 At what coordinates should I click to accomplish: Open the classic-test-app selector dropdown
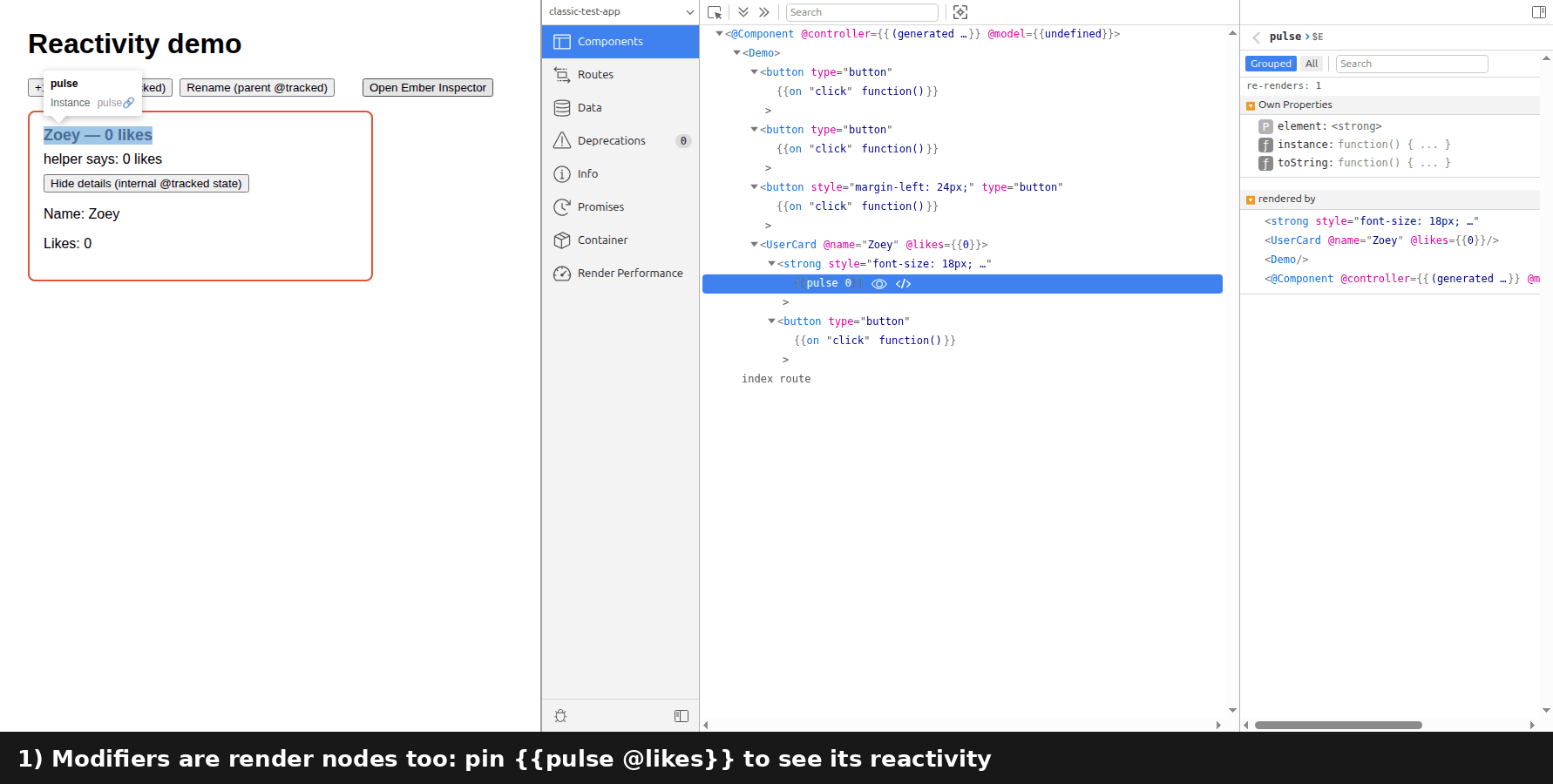click(621, 12)
